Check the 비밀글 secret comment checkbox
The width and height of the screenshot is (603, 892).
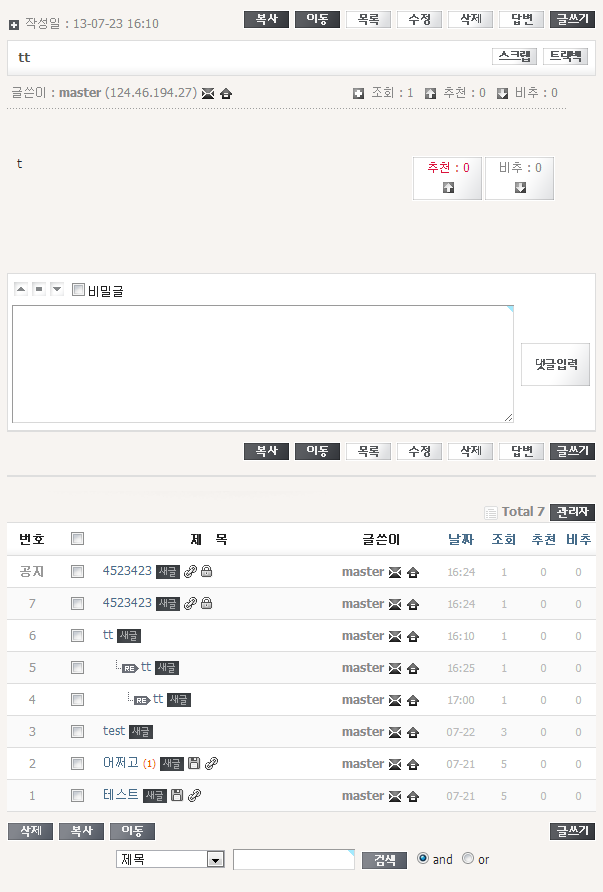pyautogui.click(x=79, y=290)
